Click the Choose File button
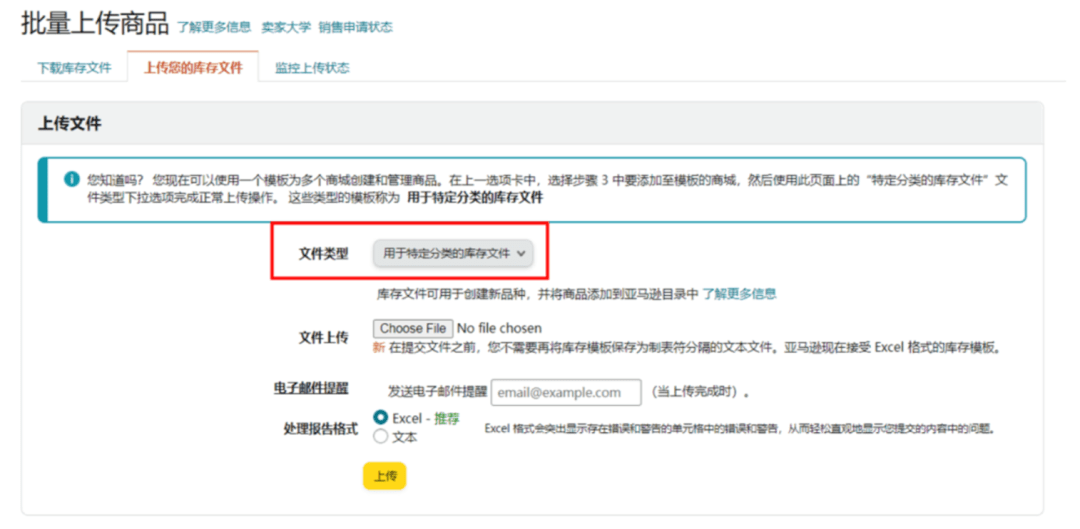 tap(413, 328)
